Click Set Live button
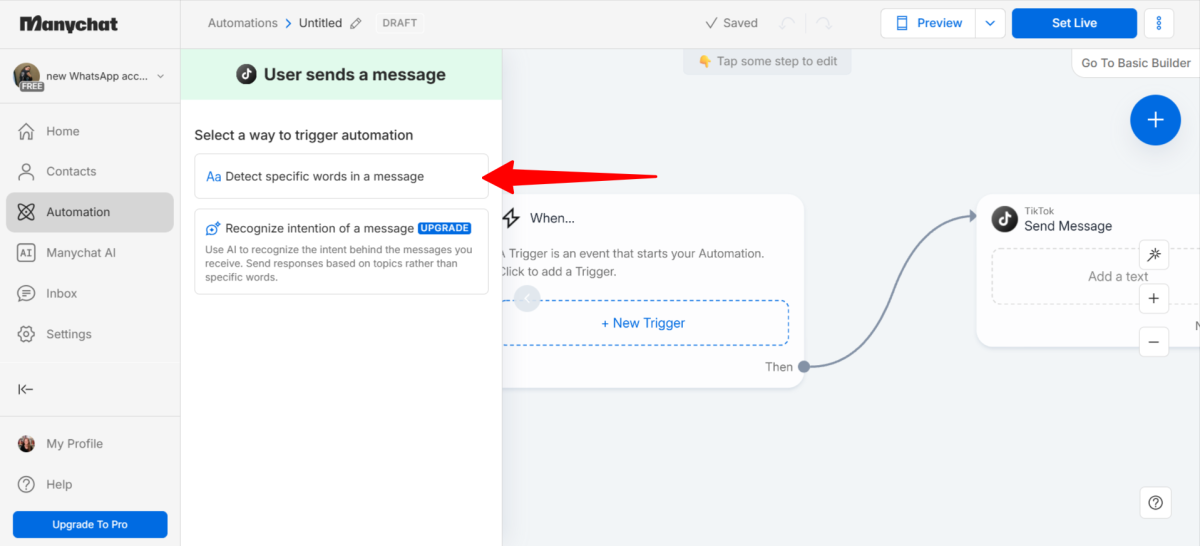Screen dimensions: 1200x546 1074,23
